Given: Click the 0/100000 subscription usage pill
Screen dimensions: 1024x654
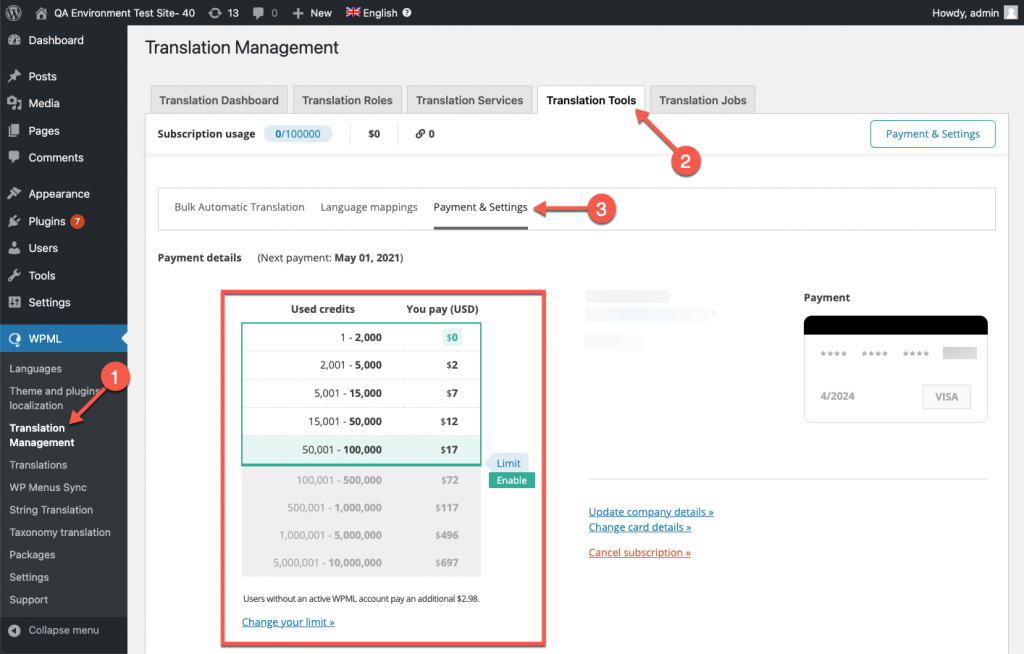Looking at the screenshot, I should click(x=298, y=134).
